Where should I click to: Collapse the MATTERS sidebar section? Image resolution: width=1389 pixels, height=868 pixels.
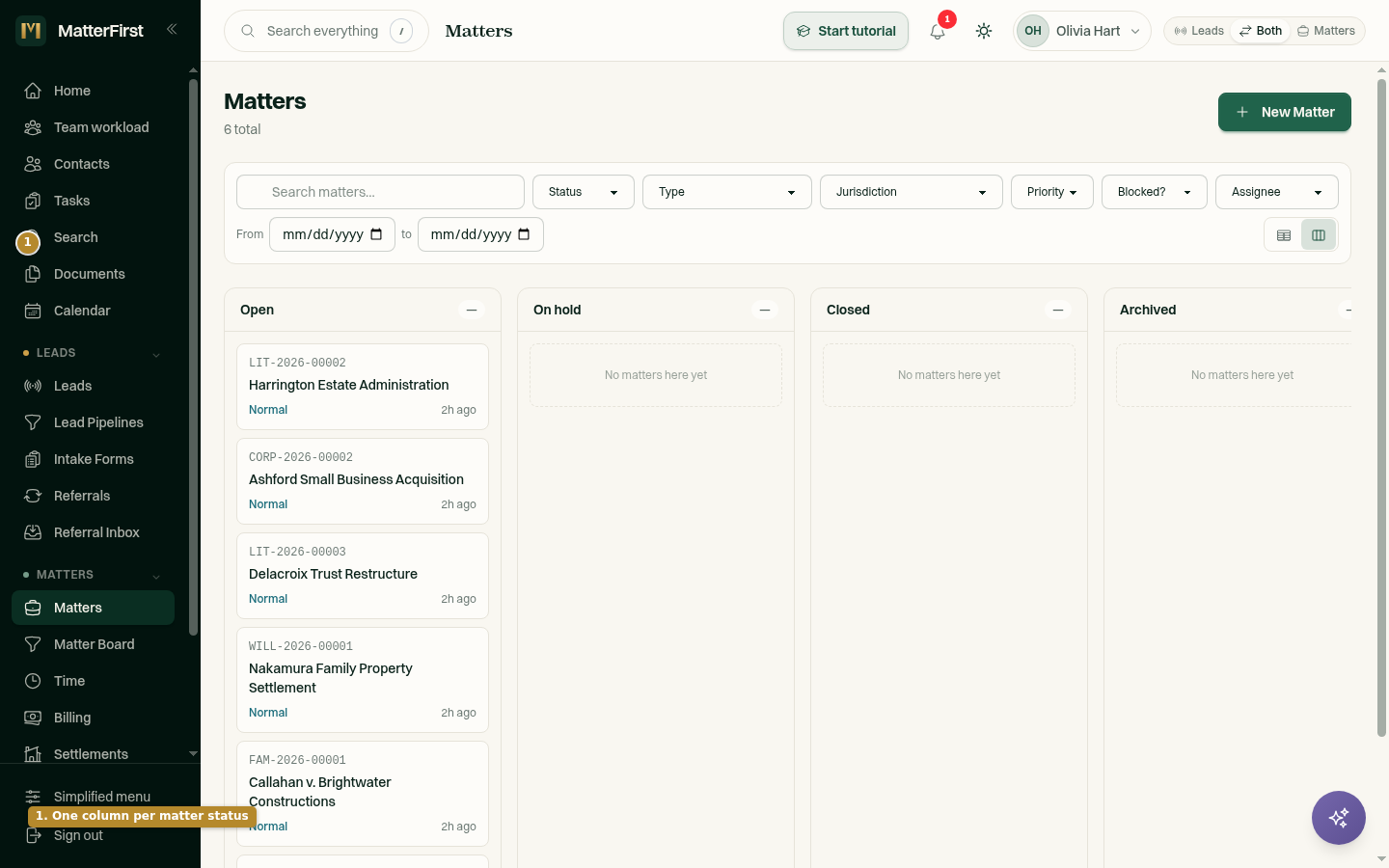pos(156,576)
